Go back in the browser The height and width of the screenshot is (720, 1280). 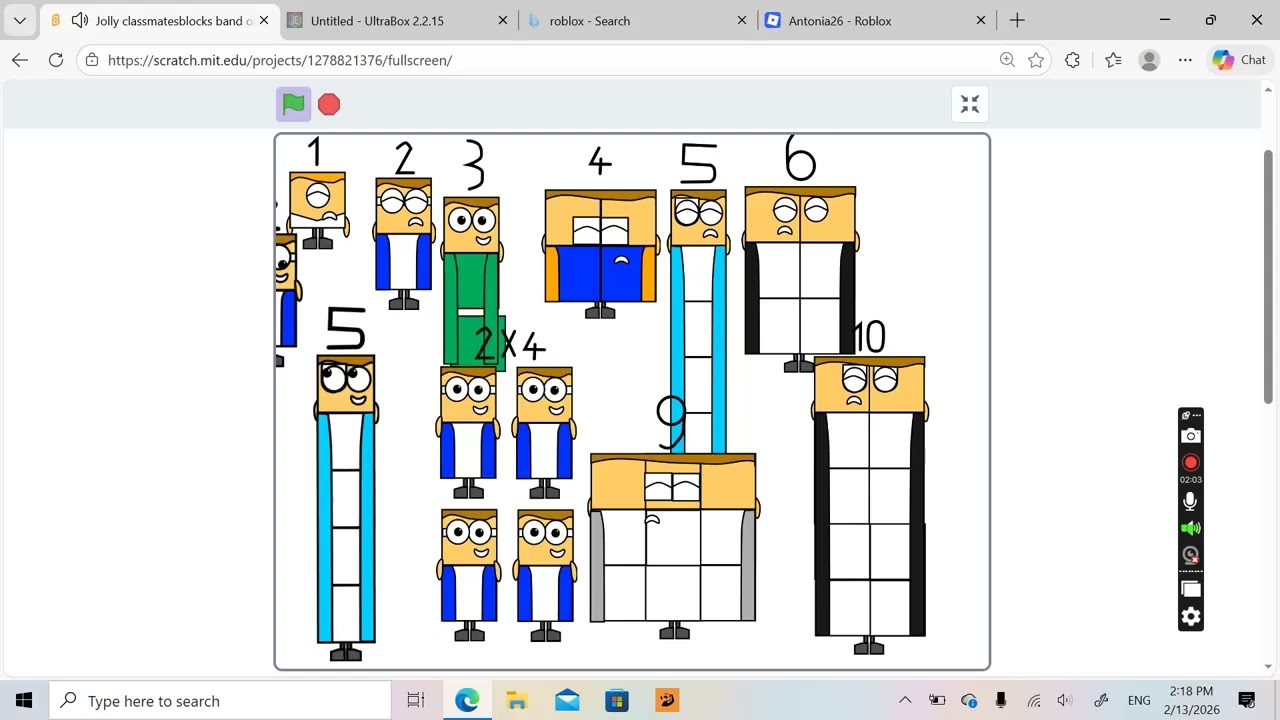coord(20,60)
